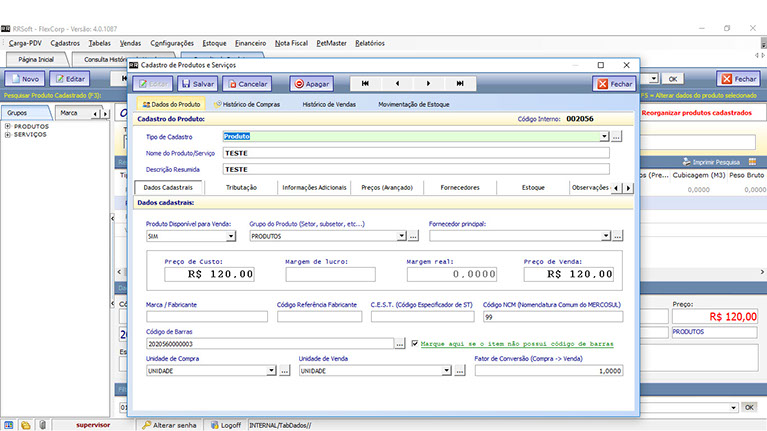Open the Produto Disponível para Venda dropdown
The height and width of the screenshot is (431, 767).
coord(231,236)
